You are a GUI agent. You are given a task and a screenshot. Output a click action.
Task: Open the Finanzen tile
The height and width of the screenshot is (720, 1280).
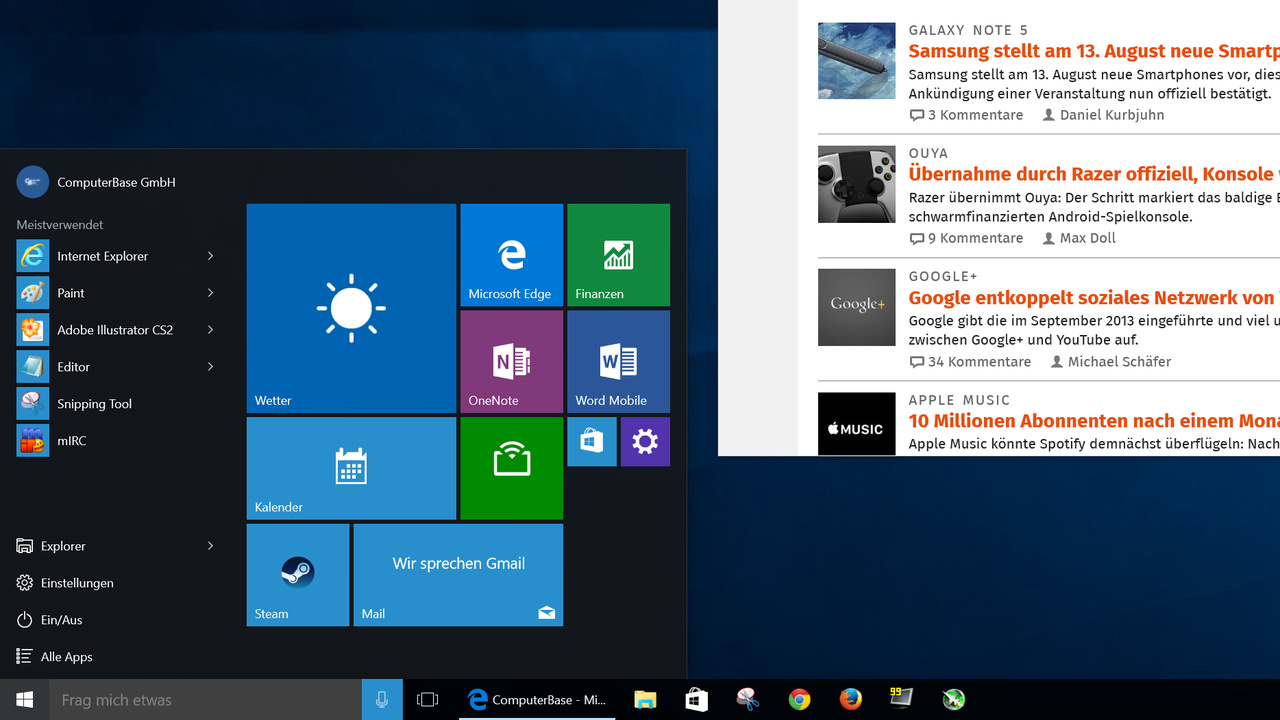click(x=618, y=255)
